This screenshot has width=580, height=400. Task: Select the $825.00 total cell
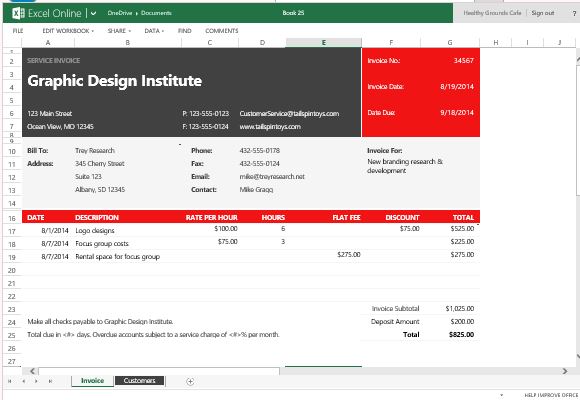461,335
